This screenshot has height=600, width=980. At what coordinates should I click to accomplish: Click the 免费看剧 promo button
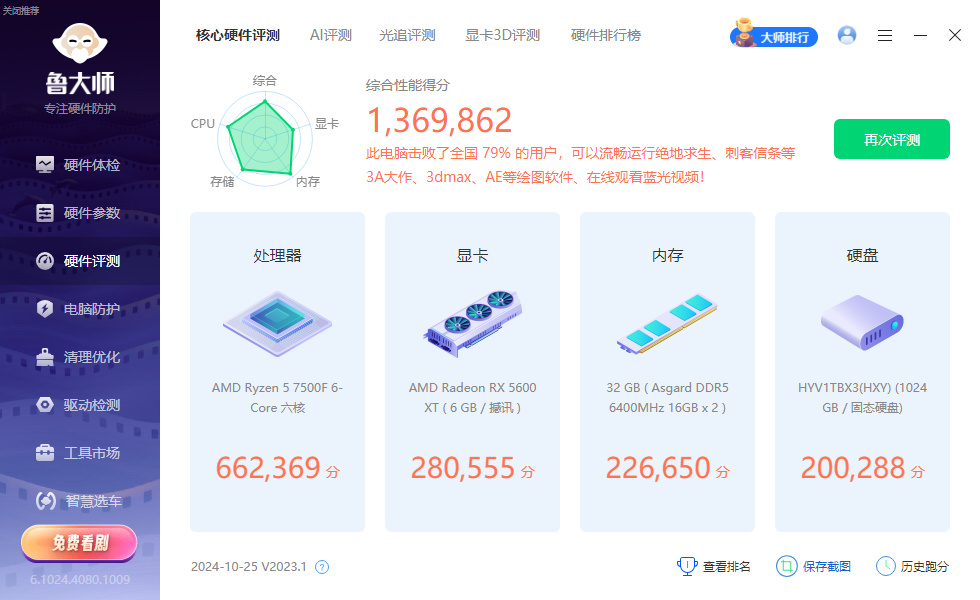(79, 543)
